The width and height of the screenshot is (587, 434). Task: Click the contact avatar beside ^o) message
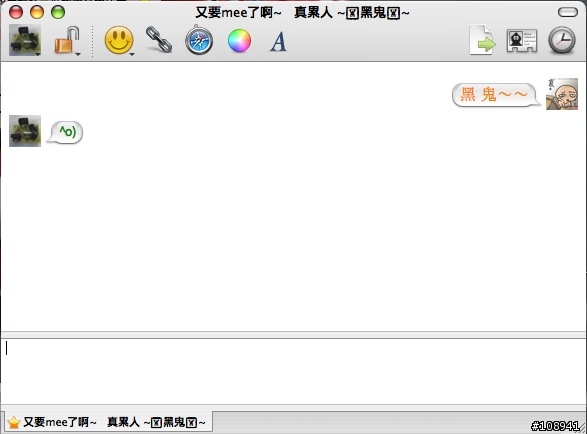[25, 131]
